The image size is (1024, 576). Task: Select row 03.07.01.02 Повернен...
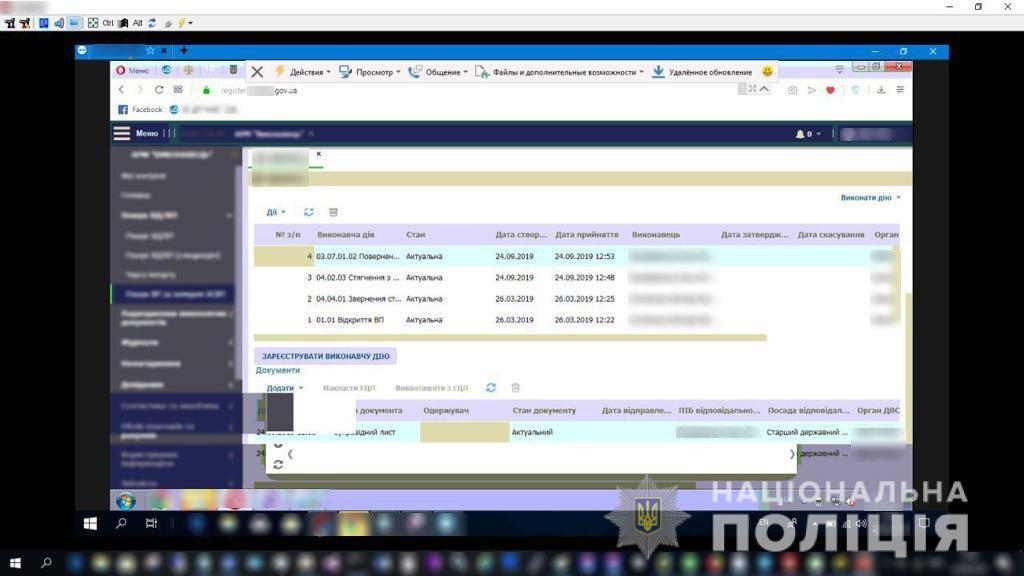576,257
